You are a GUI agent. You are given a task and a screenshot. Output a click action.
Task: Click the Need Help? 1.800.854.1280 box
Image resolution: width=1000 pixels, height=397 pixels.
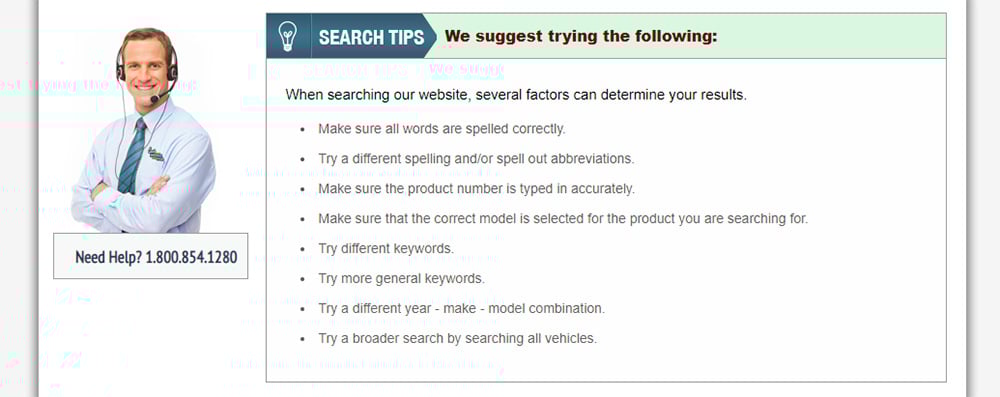pos(151,256)
